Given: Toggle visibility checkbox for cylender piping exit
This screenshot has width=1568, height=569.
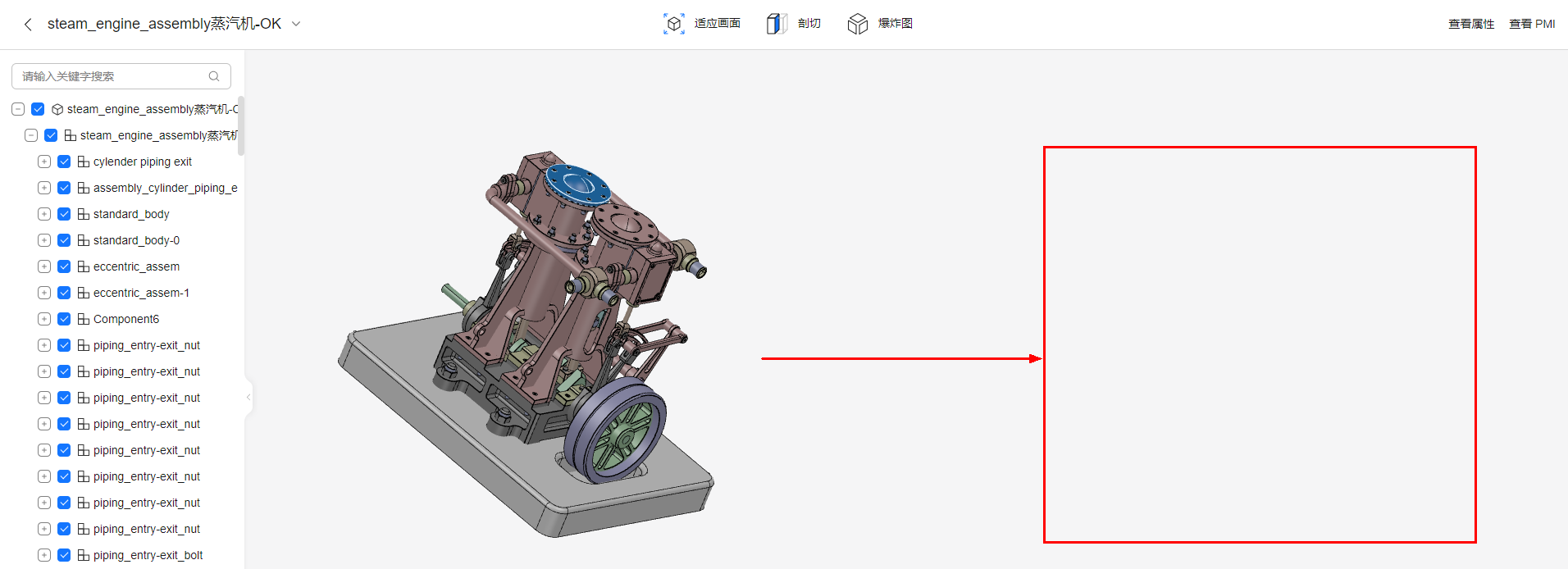Looking at the screenshot, I should [x=64, y=162].
